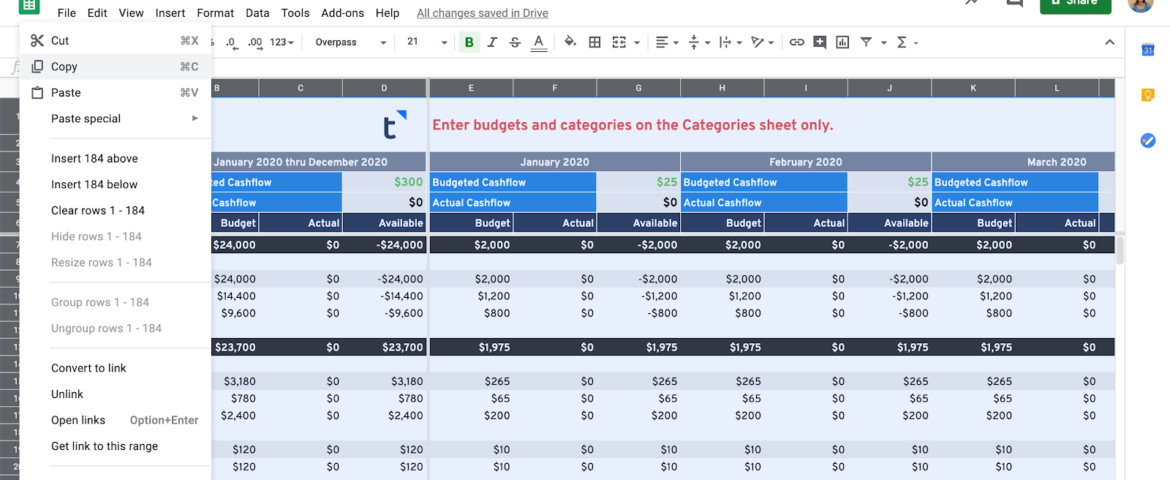Collapse the toolbar with the caret
This screenshot has width=1170, height=480.
coord(1110,43)
